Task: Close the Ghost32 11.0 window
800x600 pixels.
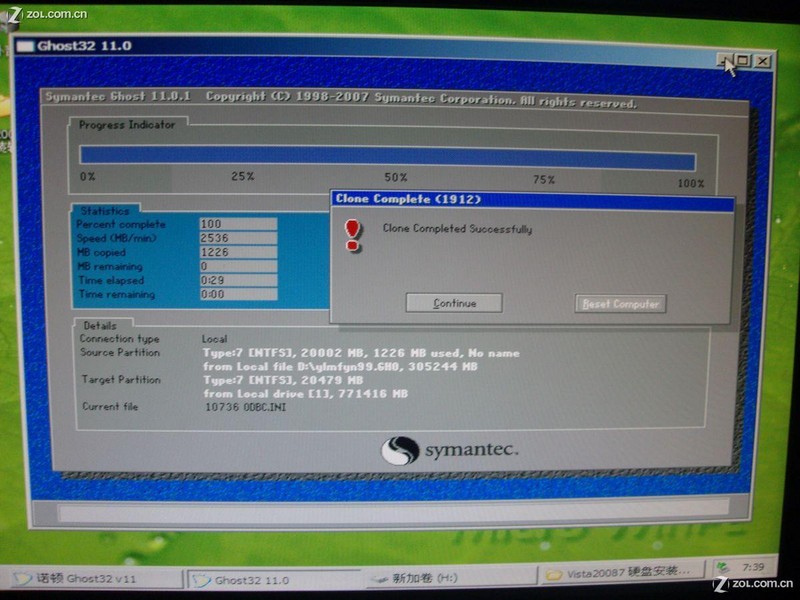Action: coord(762,61)
